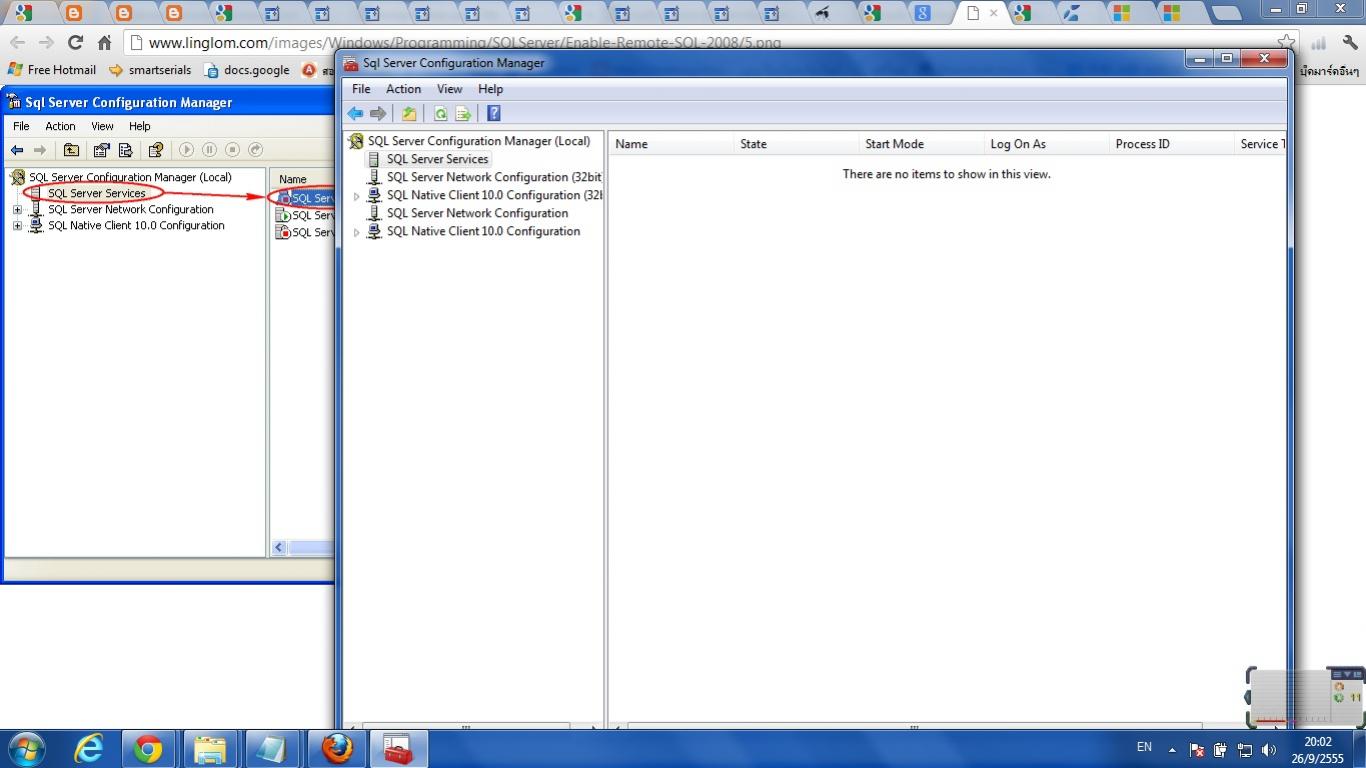The width and height of the screenshot is (1366, 768).
Task: Expand bottom SQL Native Client 10.0 Configuration triangle
Action: [x=357, y=232]
